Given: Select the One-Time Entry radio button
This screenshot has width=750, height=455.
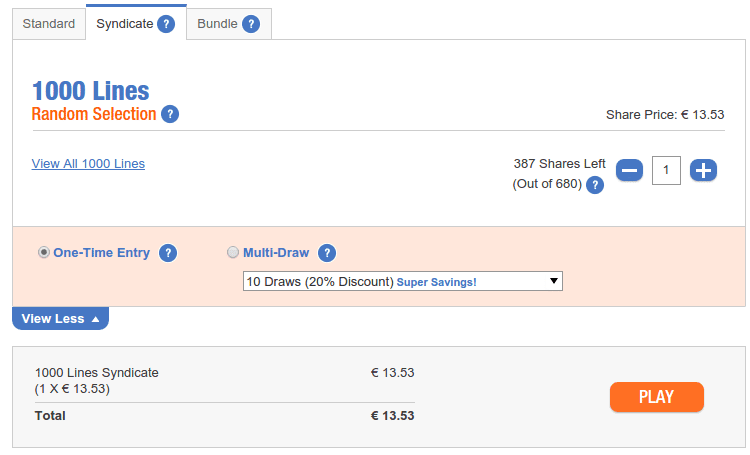Looking at the screenshot, I should (44, 252).
